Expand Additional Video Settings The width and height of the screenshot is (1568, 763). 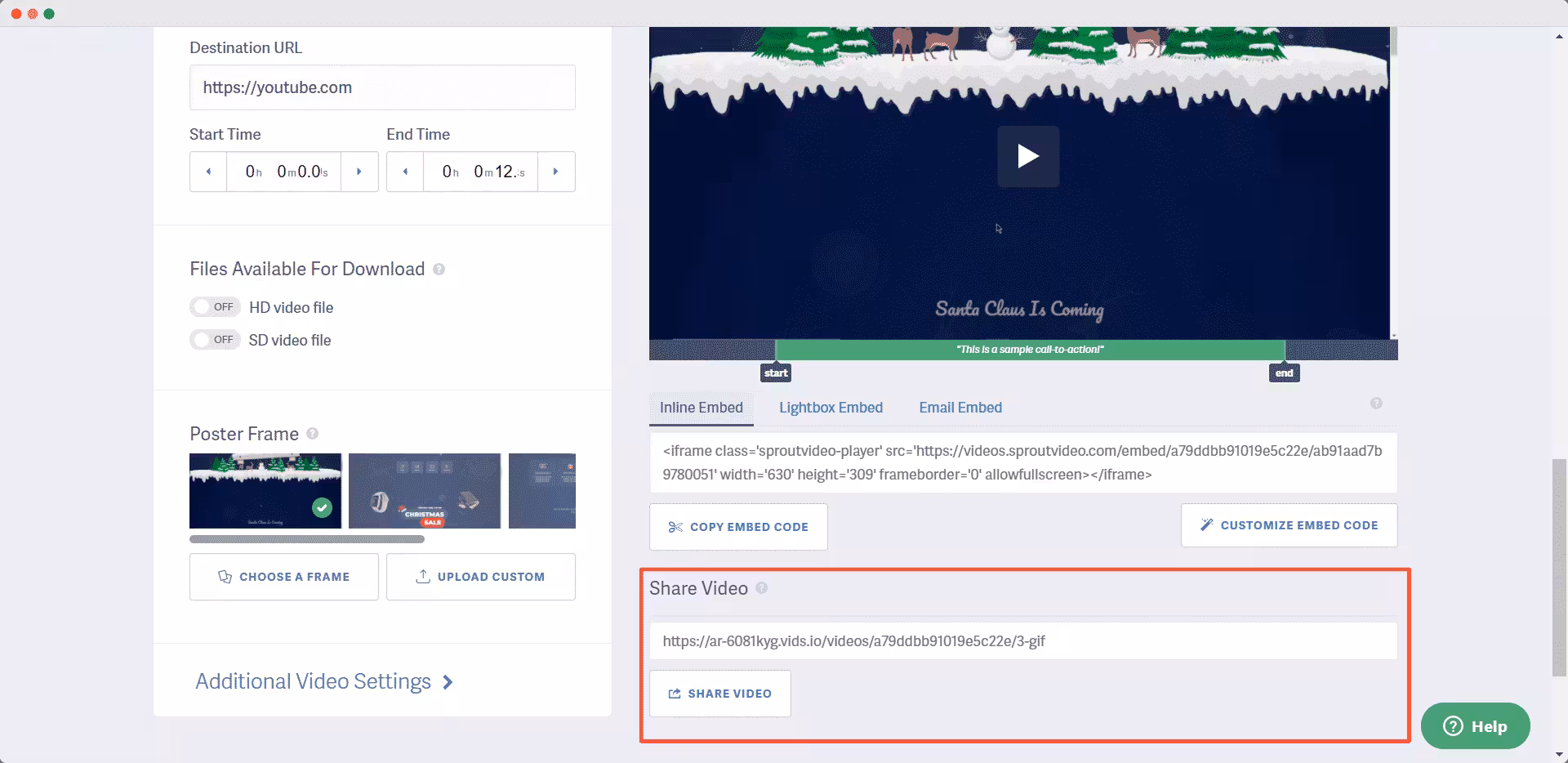[324, 681]
